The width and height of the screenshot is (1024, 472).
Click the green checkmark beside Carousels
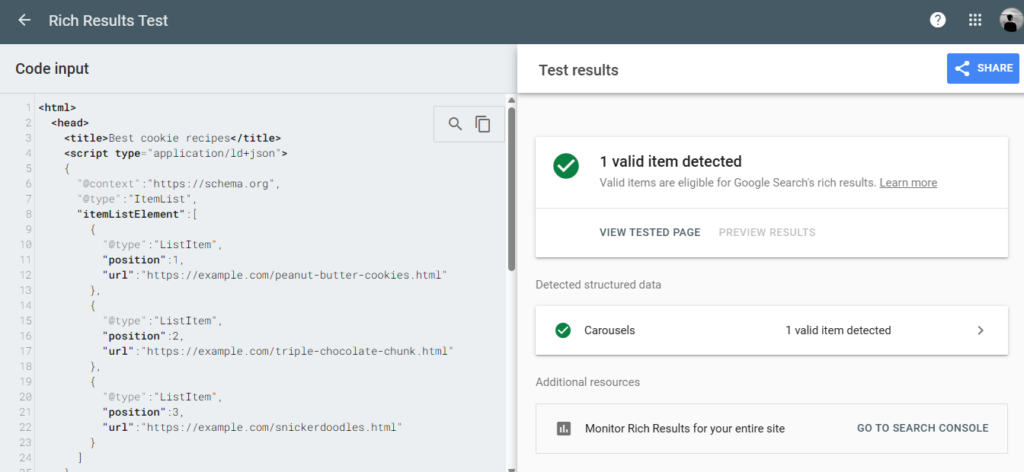click(563, 330)
